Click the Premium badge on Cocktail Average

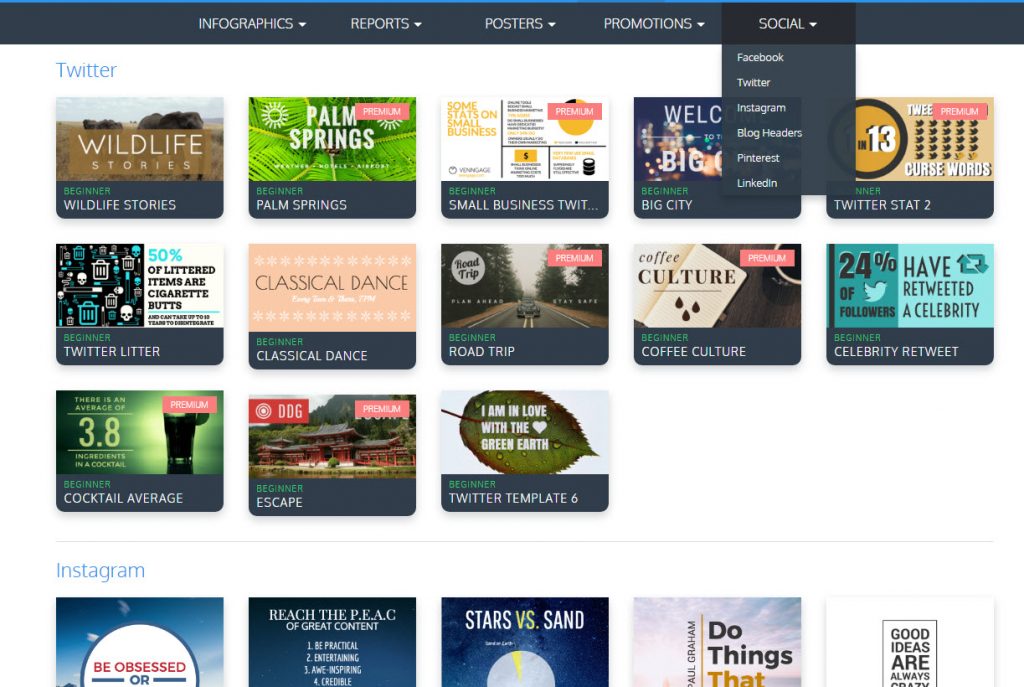pos(189,405)
